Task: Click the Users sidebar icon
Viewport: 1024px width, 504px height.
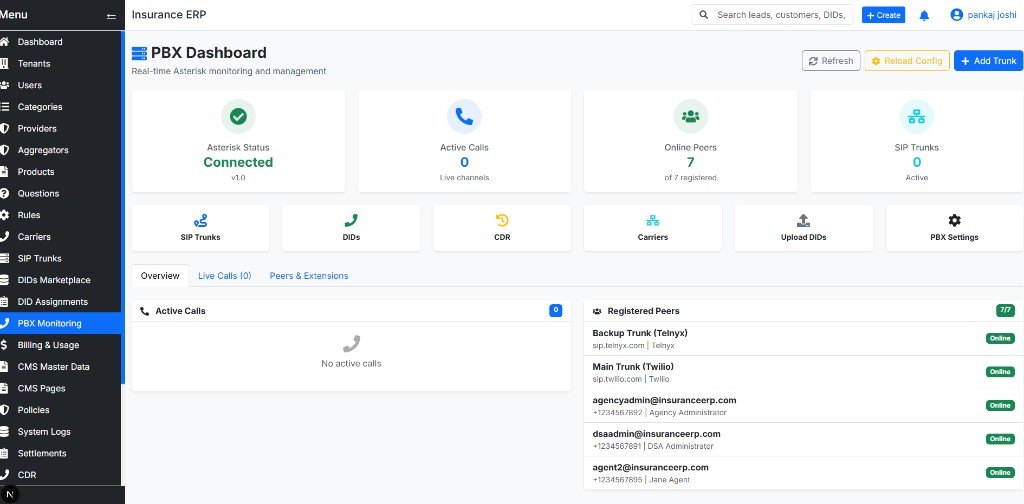Action: pyautogui.click(x=4, y=85)
